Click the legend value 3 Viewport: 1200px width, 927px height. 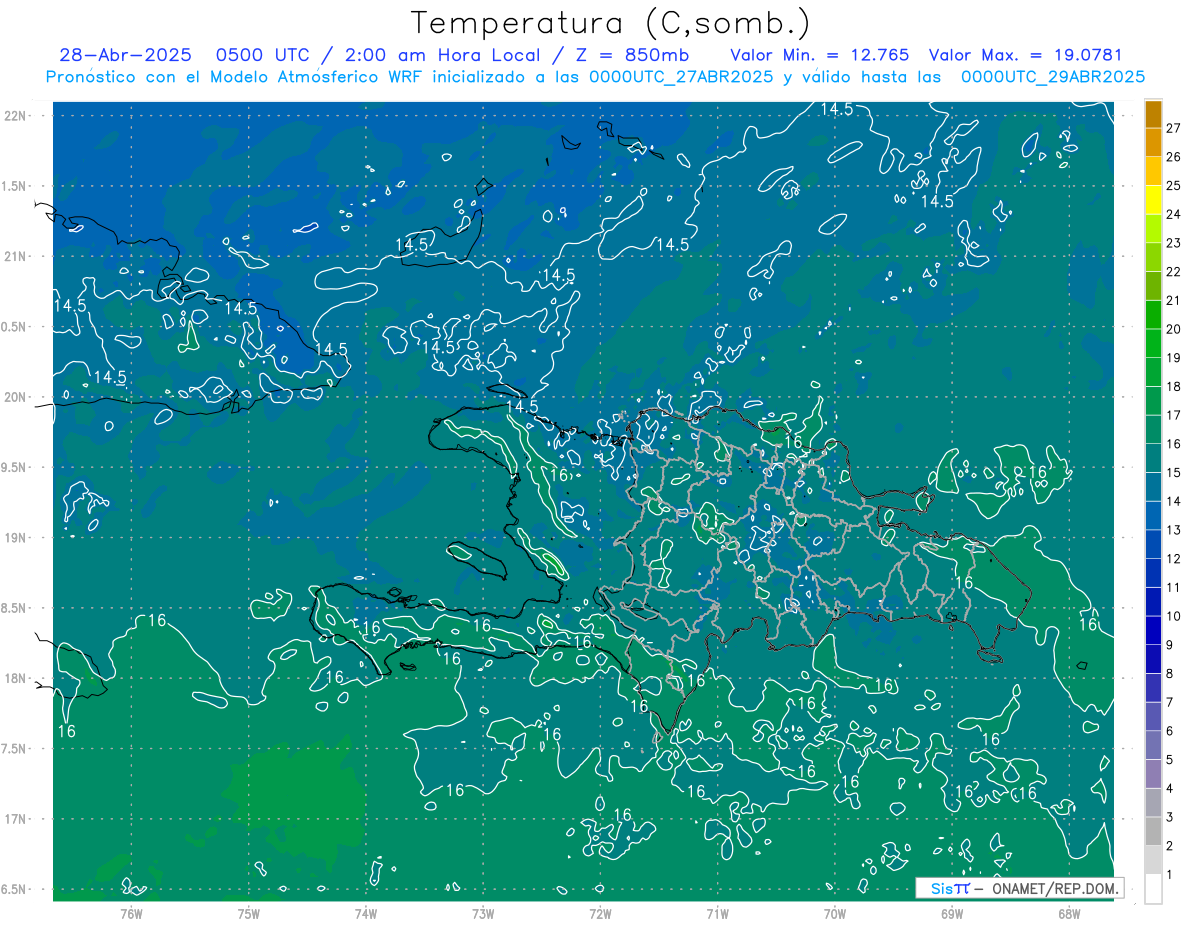[1171, 817]
